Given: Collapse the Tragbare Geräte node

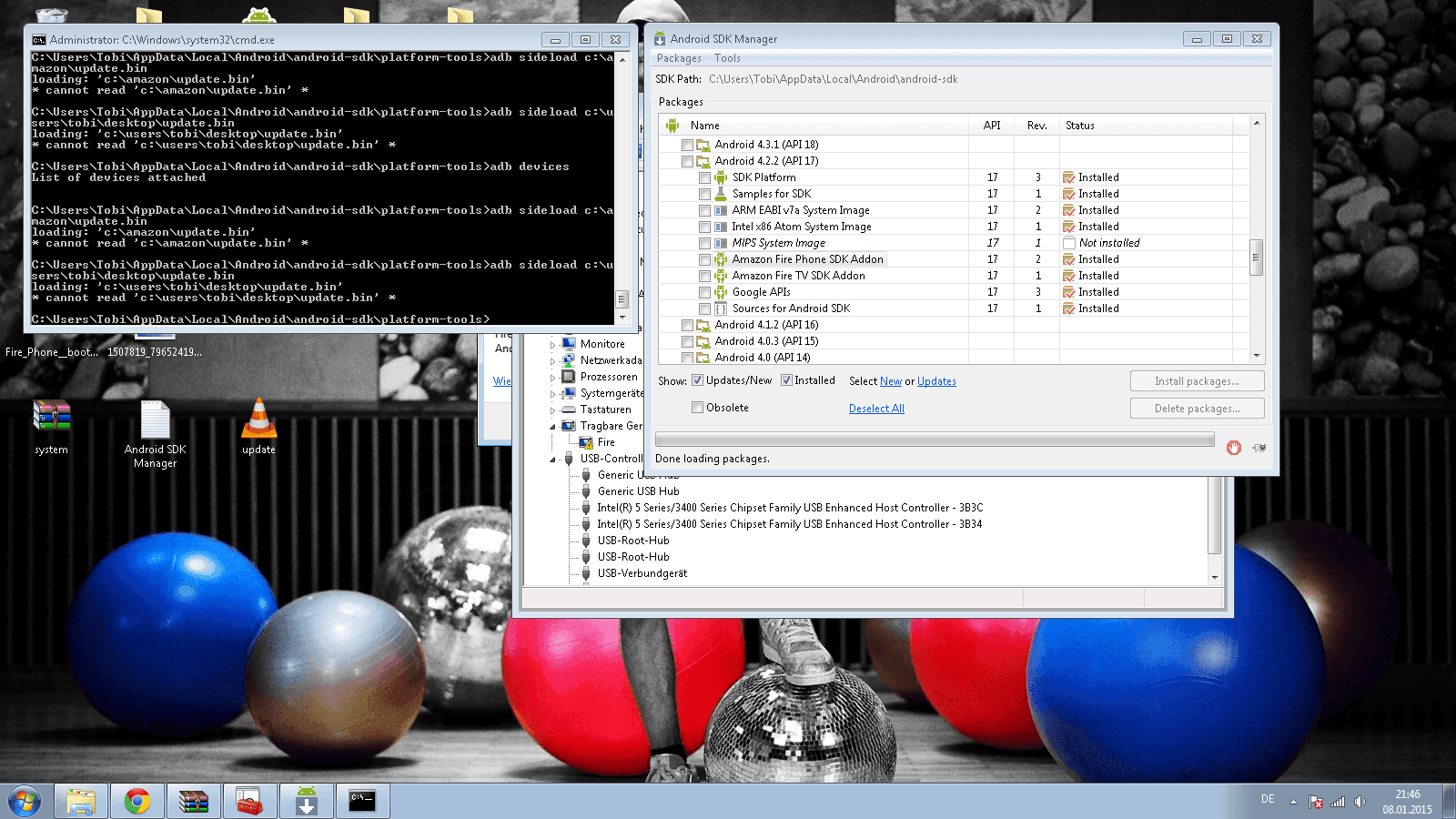Looking at the screenshot, I should [552, 427].
